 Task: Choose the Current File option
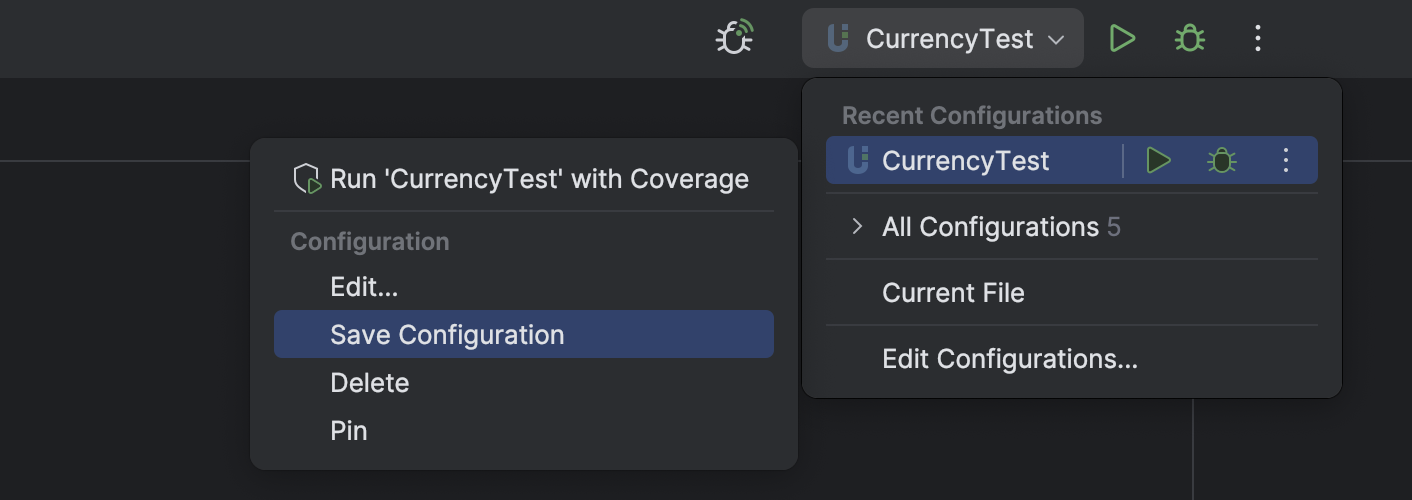click(953, 293)
